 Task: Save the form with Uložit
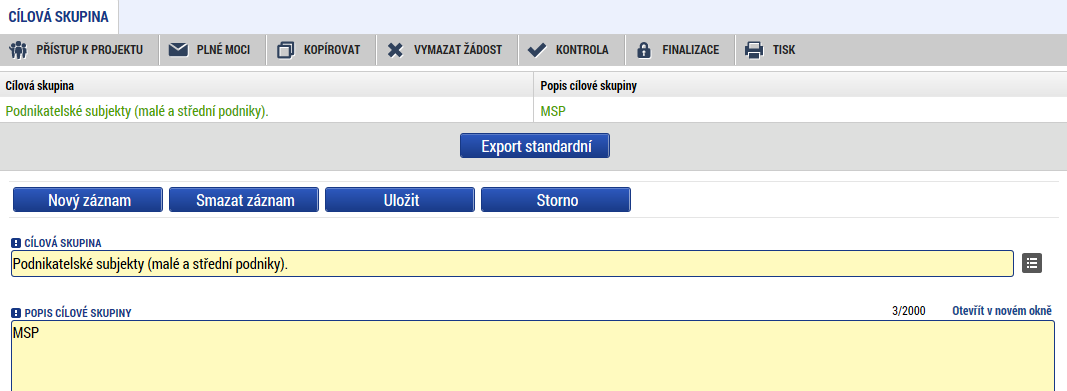pyautogui.click(x=399, y=200)
